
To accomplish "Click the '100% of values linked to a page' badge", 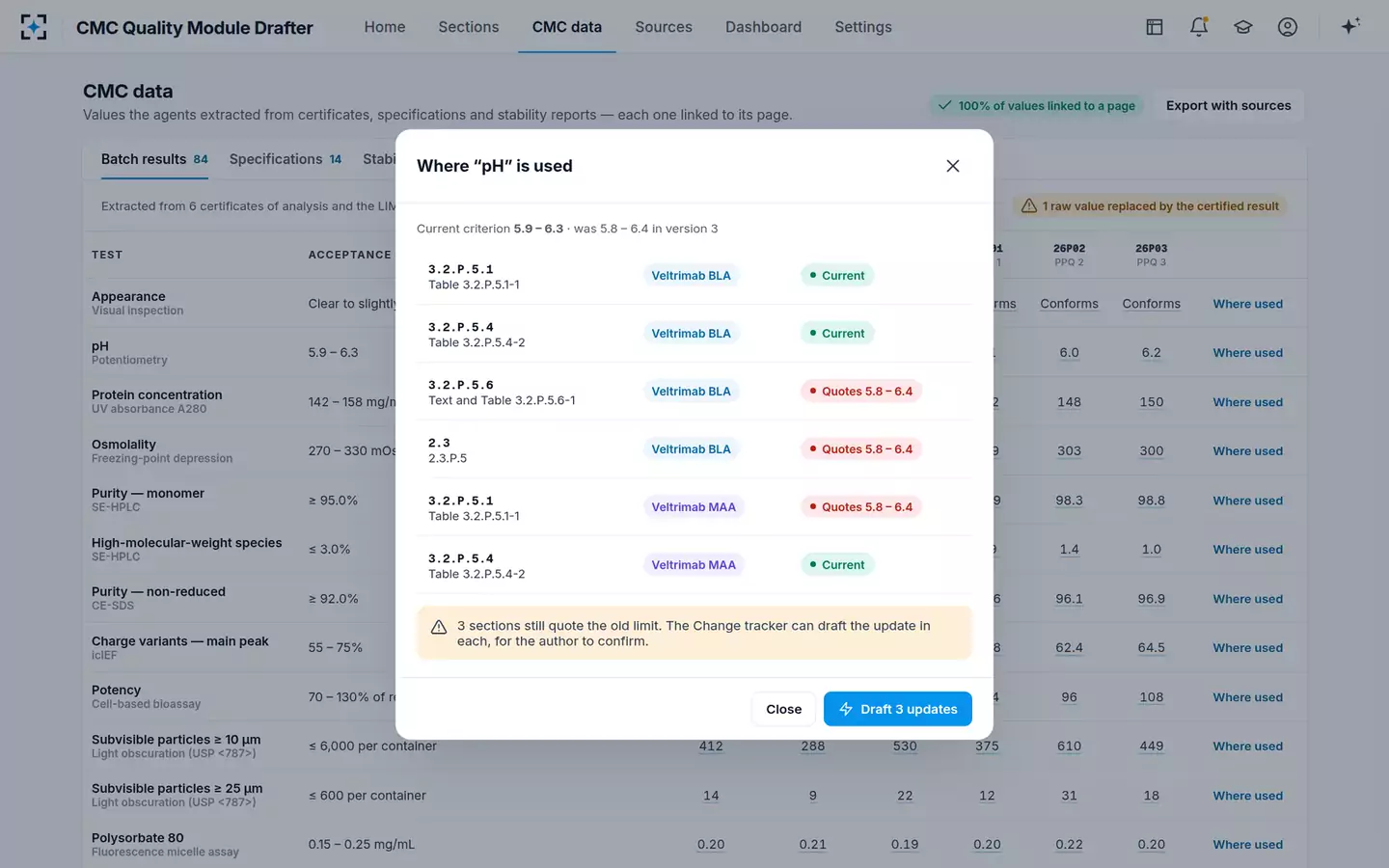I will pos(1036,106).
